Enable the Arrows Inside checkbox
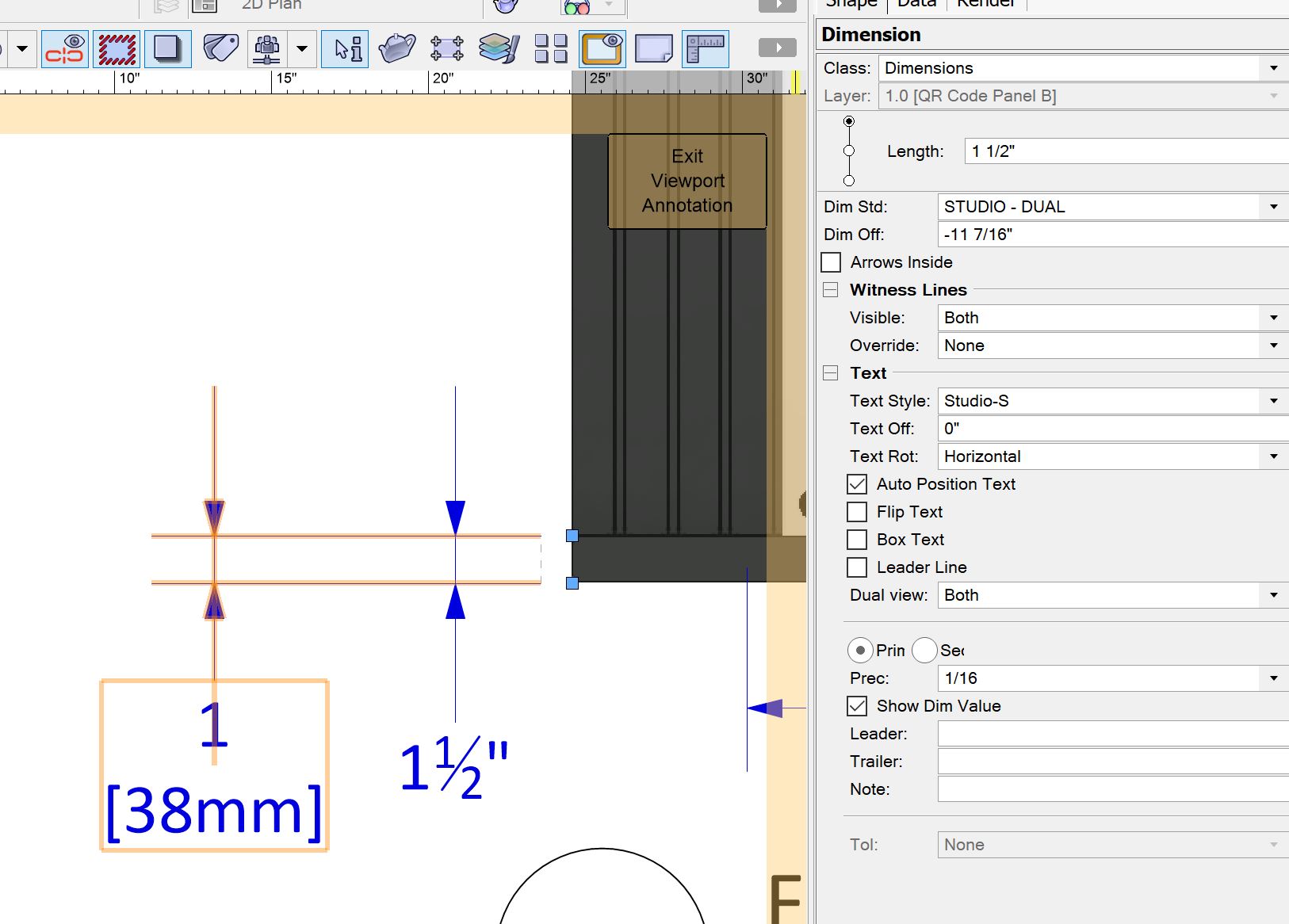Screen dimensions: 1289x924 point(832,262)
